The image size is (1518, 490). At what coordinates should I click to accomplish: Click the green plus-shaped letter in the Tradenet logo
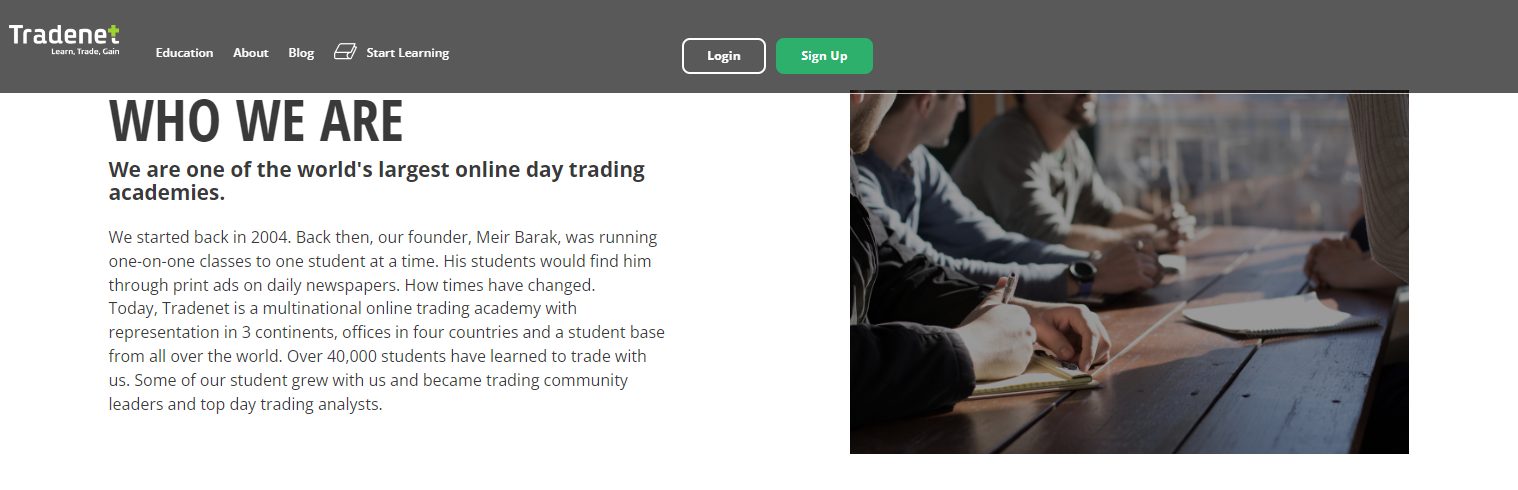point(114,33)
